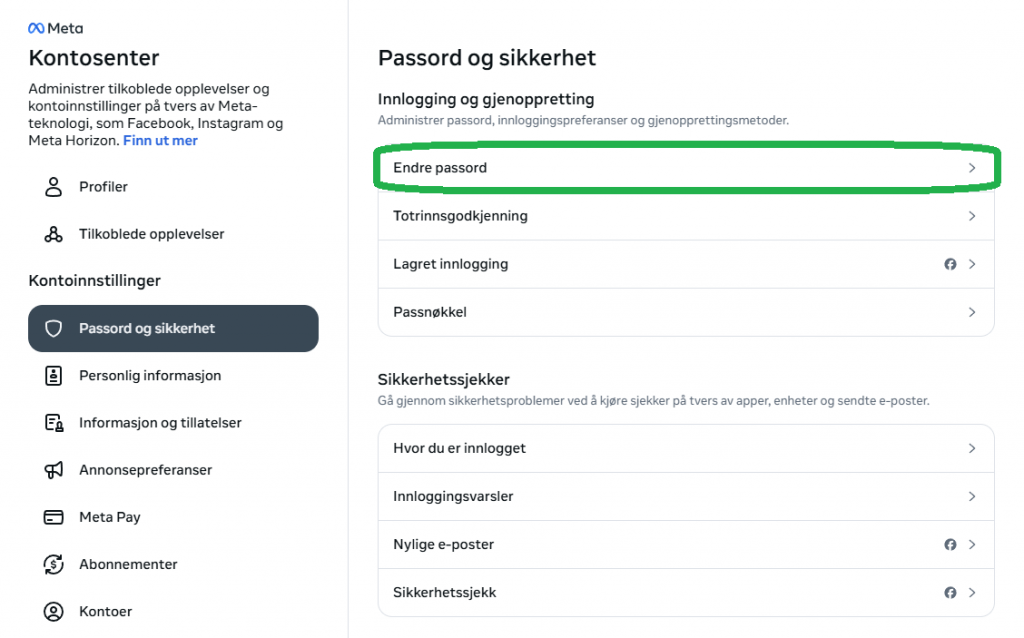Open Personlig informasjon via ID card icon
Viewport: 1024px width, 638px height.
point(54,375)
